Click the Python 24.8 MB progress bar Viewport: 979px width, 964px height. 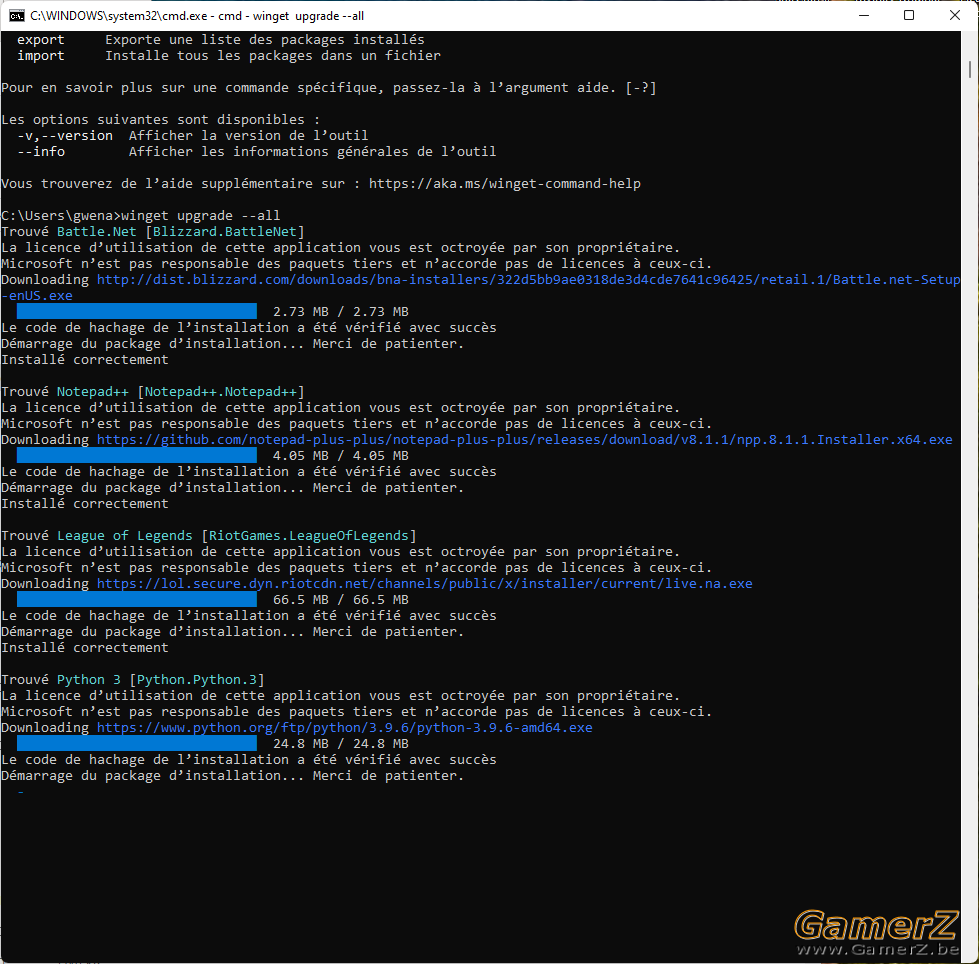pyautogui.click(x=137, y=744)
